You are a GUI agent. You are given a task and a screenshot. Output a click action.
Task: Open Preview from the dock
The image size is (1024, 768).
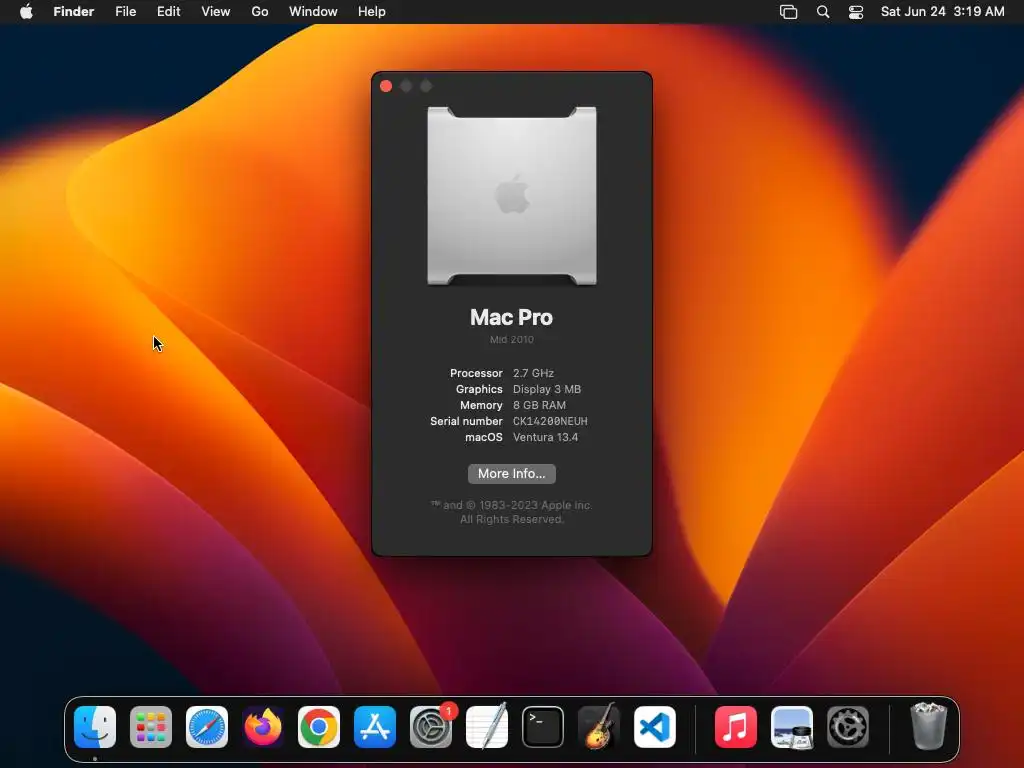tap(792, 727)
